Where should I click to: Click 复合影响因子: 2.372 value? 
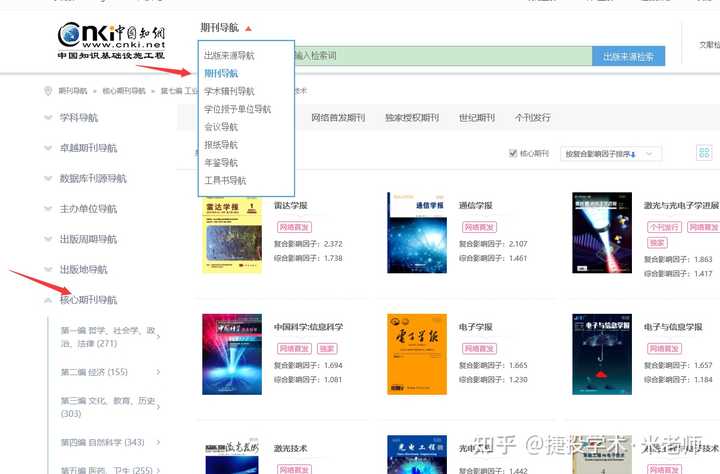[x=308, y=244]
